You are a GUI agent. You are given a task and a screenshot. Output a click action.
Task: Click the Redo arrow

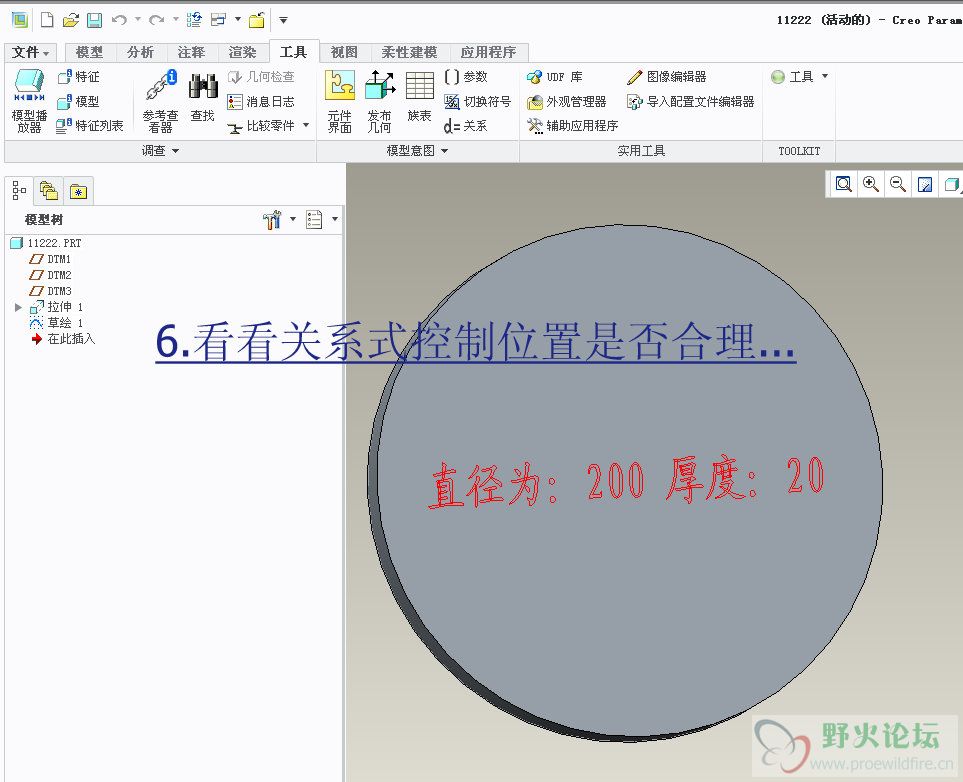(x=157, y=20)
